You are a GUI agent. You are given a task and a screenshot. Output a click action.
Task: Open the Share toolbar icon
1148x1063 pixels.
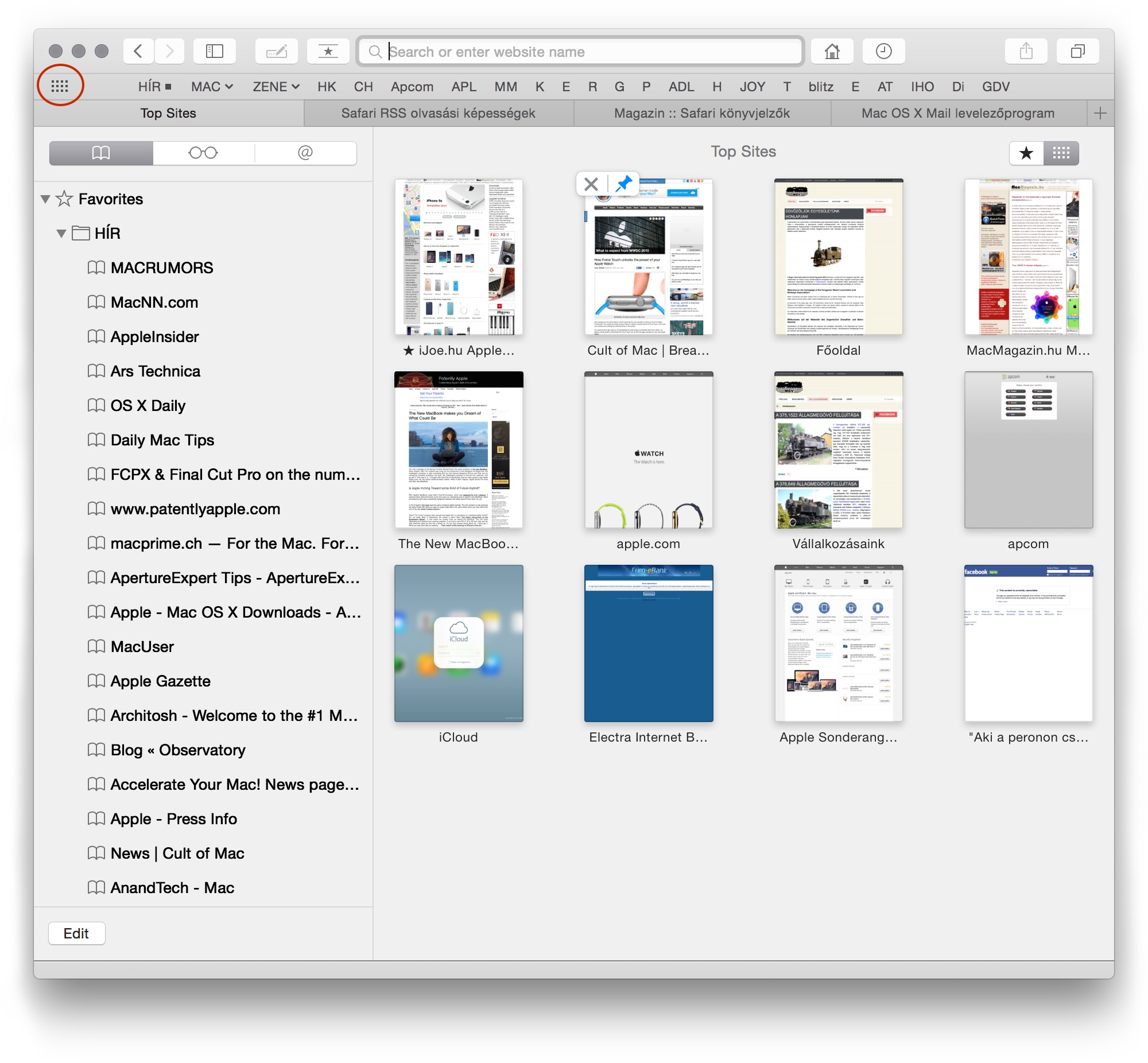(x=1026, y=51)
